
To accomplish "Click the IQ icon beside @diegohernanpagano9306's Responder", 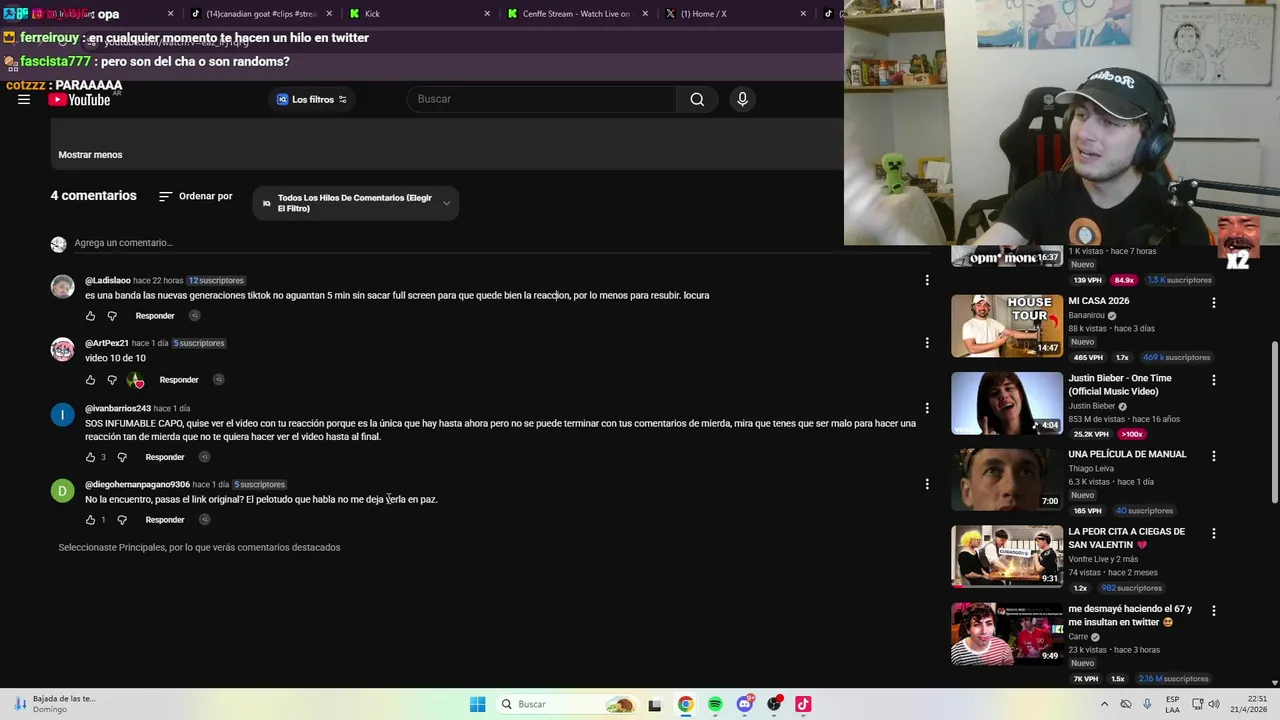I will click(204, 520).
